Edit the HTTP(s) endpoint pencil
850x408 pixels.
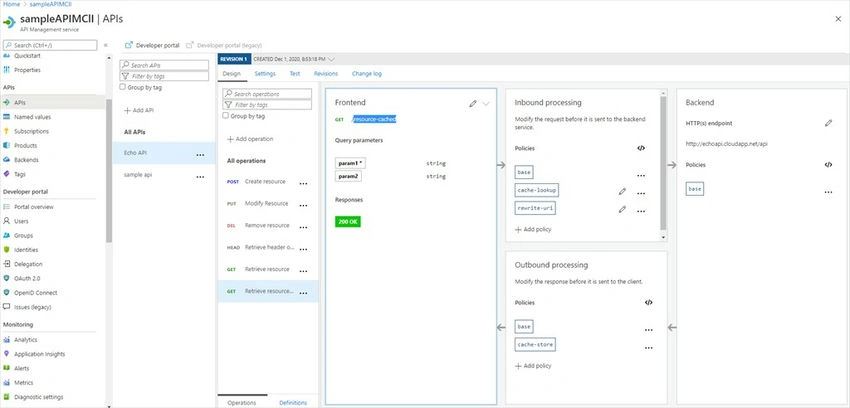click(828, 124)
